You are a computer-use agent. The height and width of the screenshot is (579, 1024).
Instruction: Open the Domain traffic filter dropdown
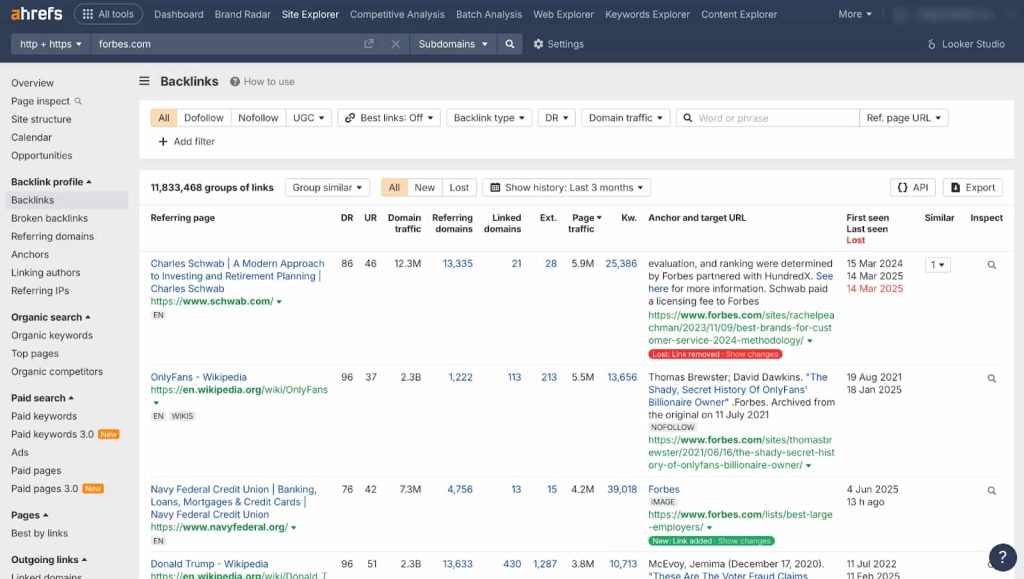[626, 117]
